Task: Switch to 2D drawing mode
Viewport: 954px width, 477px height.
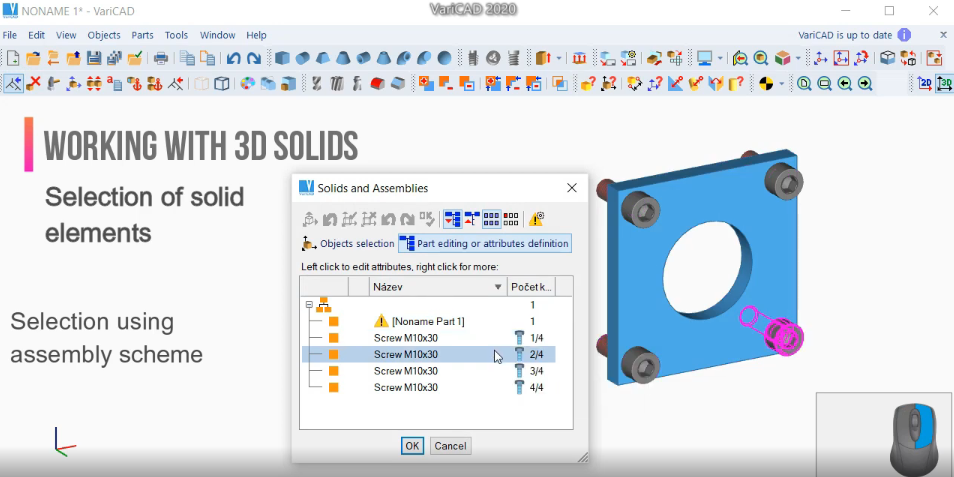Action: pos(925,84)
